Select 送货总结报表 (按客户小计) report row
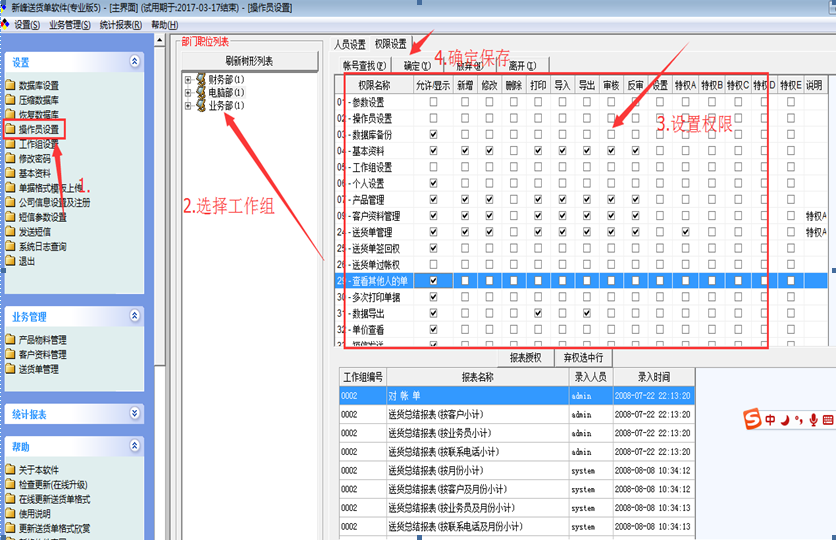Screen dimensions: 836x540 [517, 414]
